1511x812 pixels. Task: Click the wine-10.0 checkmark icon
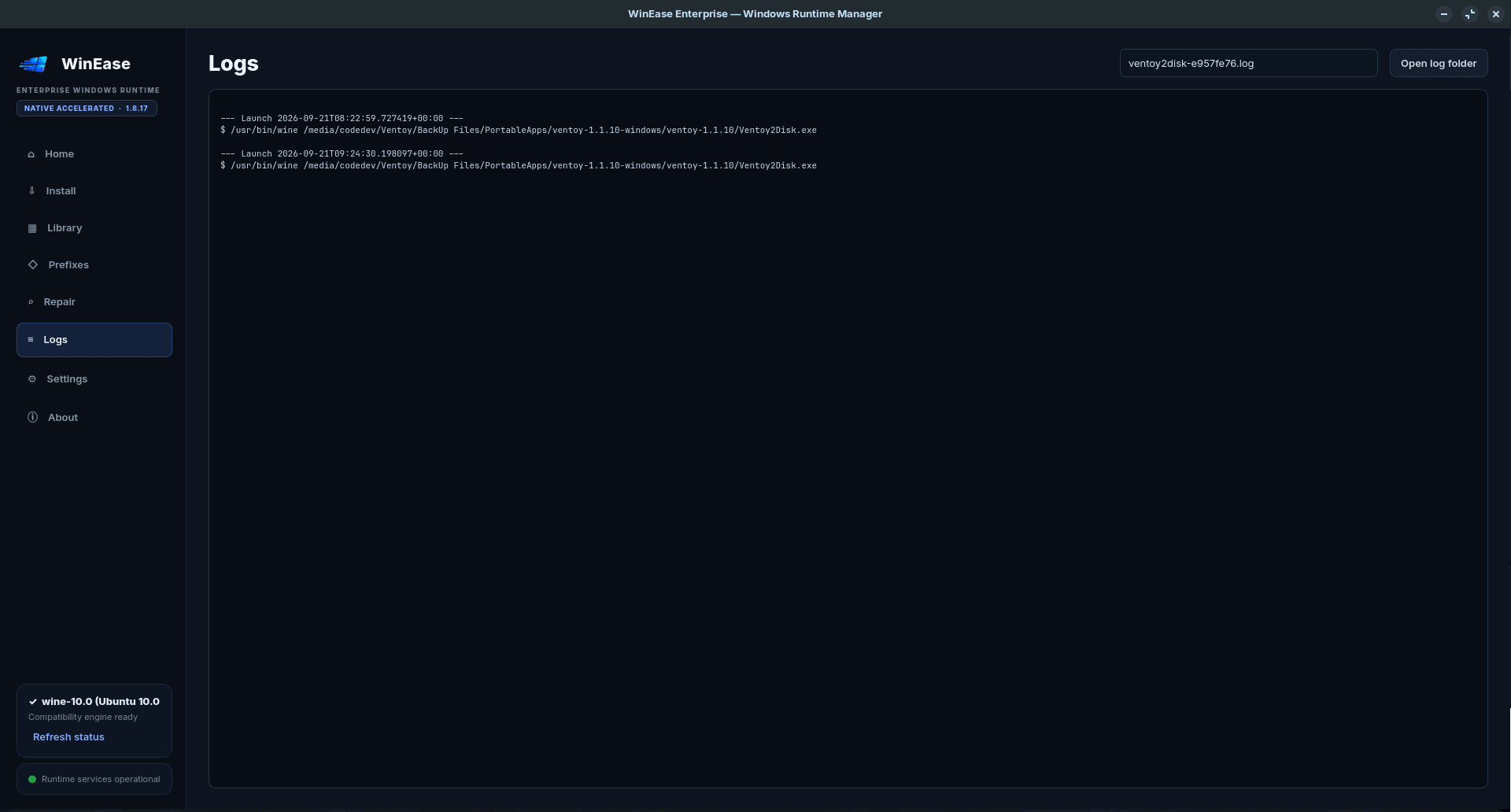[33, 702]
